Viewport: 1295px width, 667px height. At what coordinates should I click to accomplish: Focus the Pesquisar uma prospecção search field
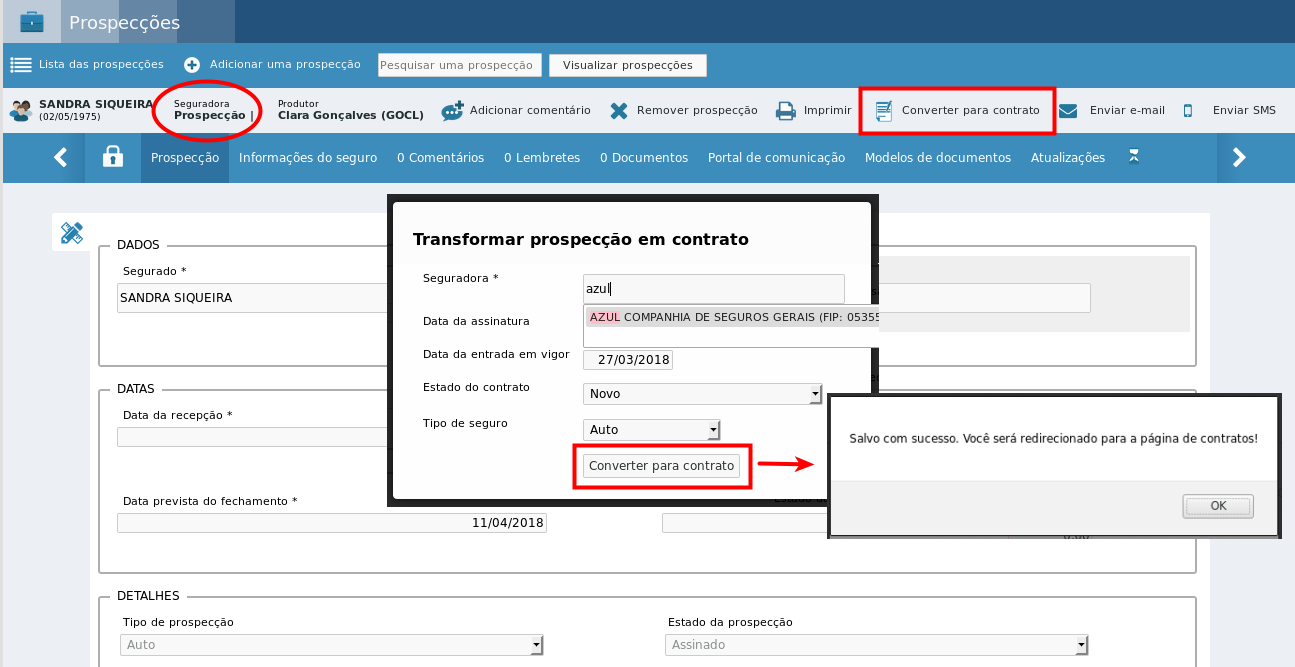click(x=460, y=65)
